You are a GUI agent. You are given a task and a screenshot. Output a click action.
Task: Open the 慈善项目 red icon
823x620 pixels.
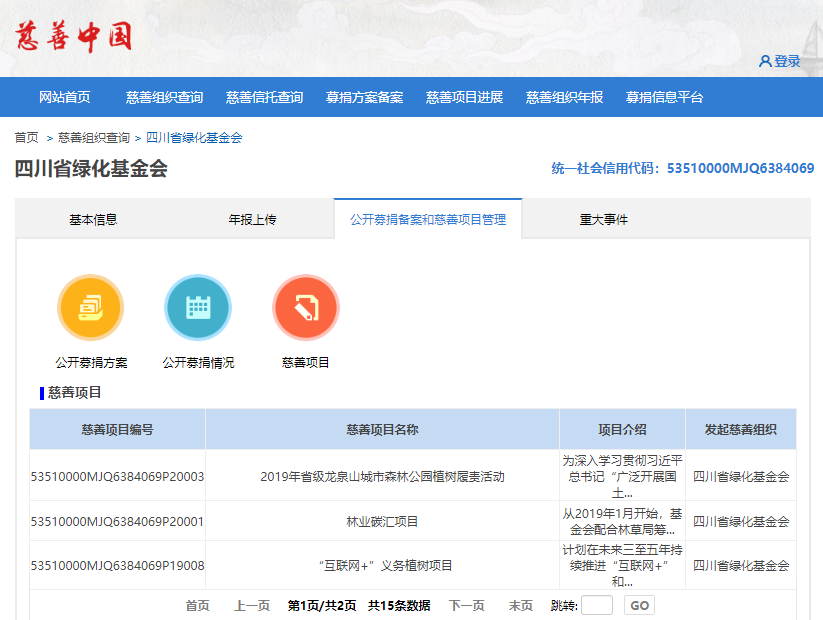(305, 308)
